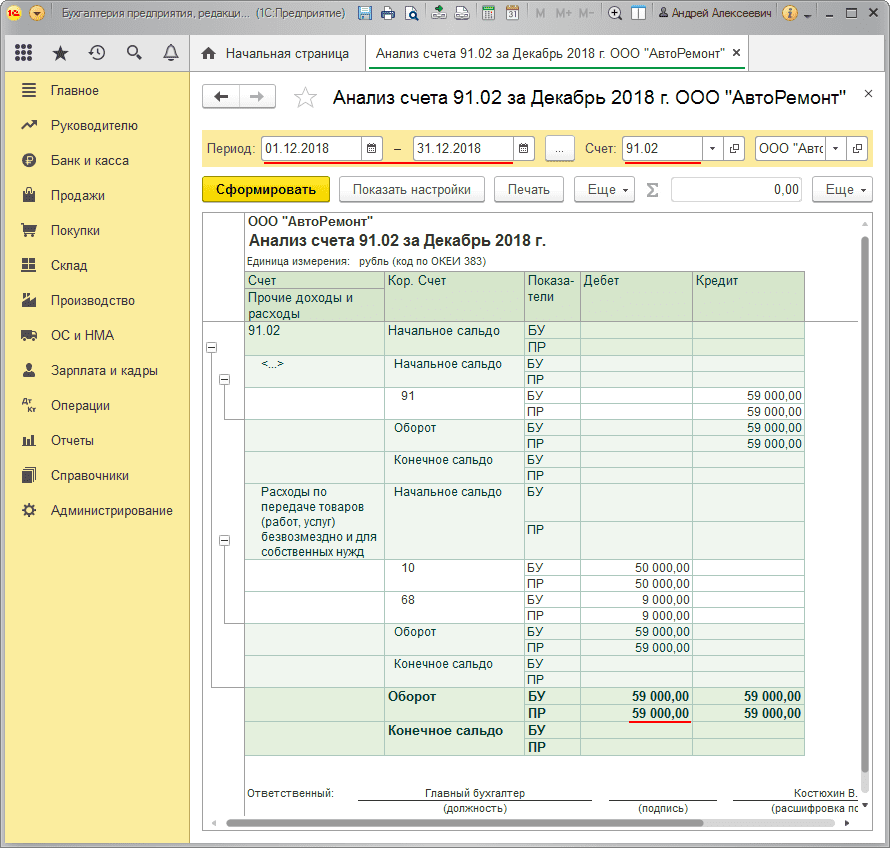Open the search magnifier icon
Viewport: 890px width, 848px height.
pos(134,53)
